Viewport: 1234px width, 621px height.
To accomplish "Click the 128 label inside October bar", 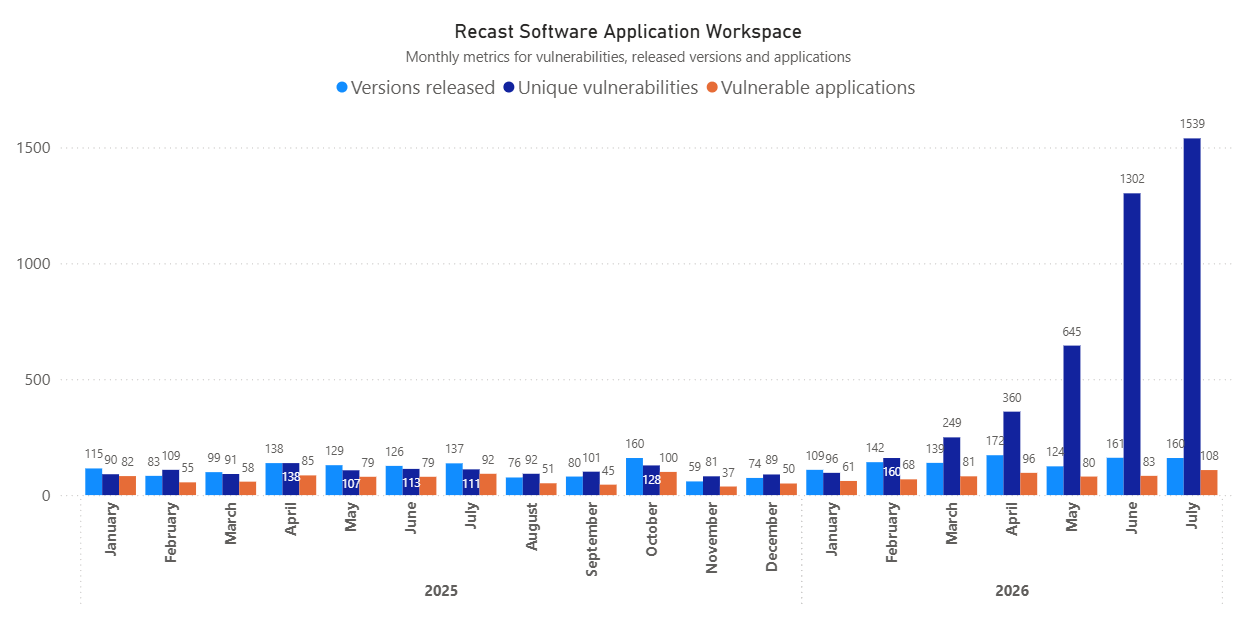I will pos(651,480).
